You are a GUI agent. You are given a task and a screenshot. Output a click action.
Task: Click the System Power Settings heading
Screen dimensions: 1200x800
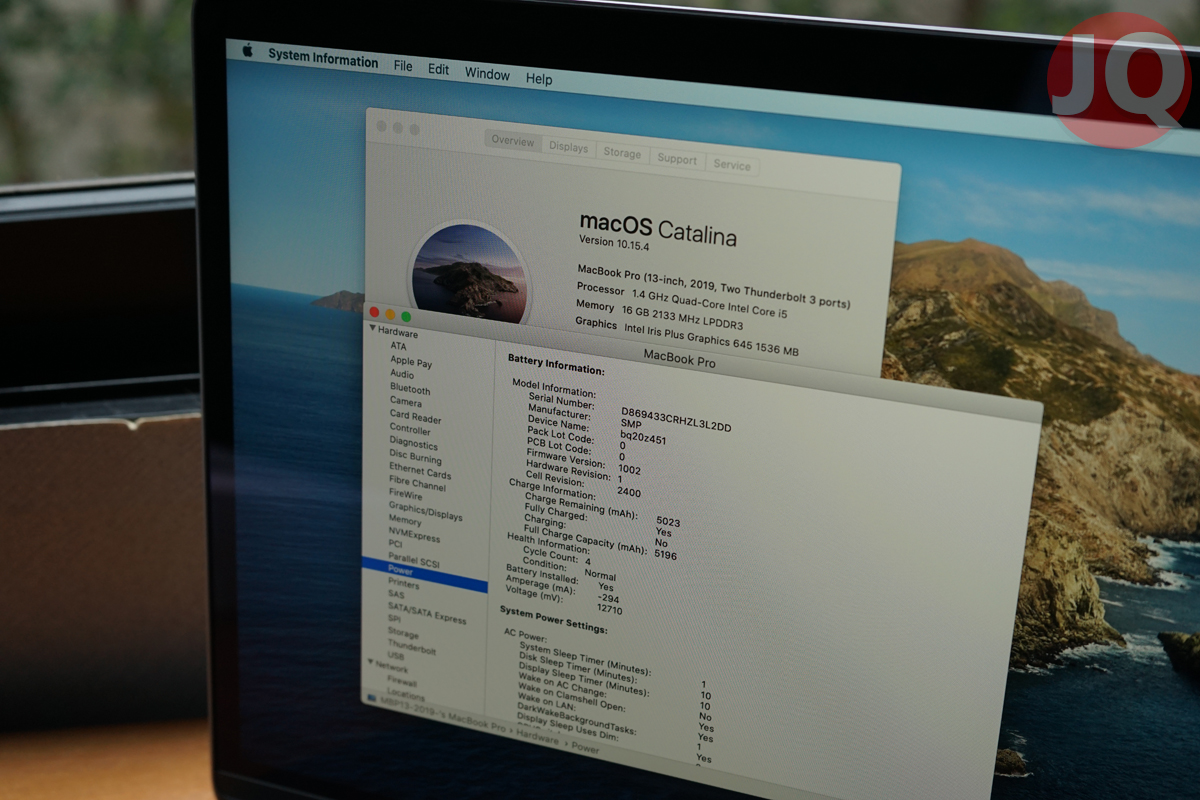553,618
